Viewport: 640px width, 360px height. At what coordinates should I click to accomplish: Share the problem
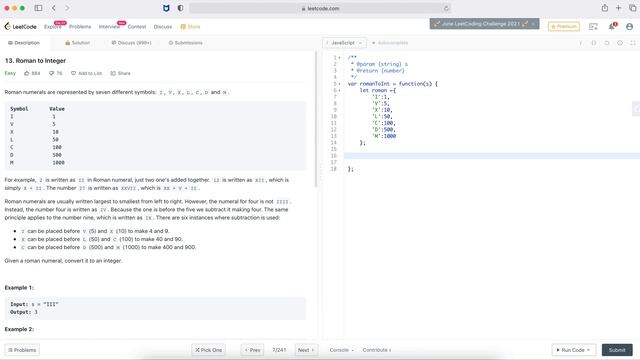click(x=120, y=73)
